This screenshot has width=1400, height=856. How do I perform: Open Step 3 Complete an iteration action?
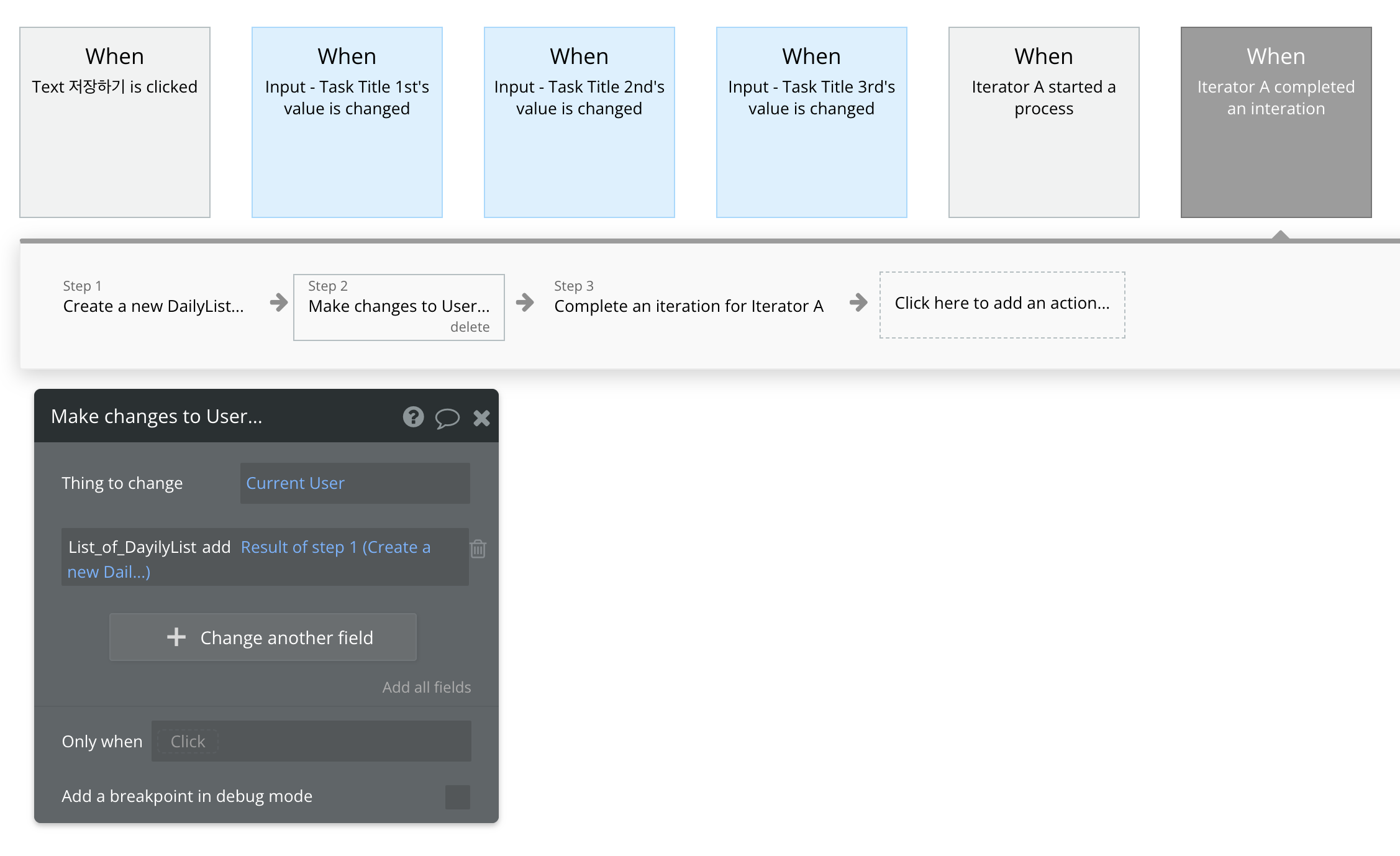coord(688,306)
